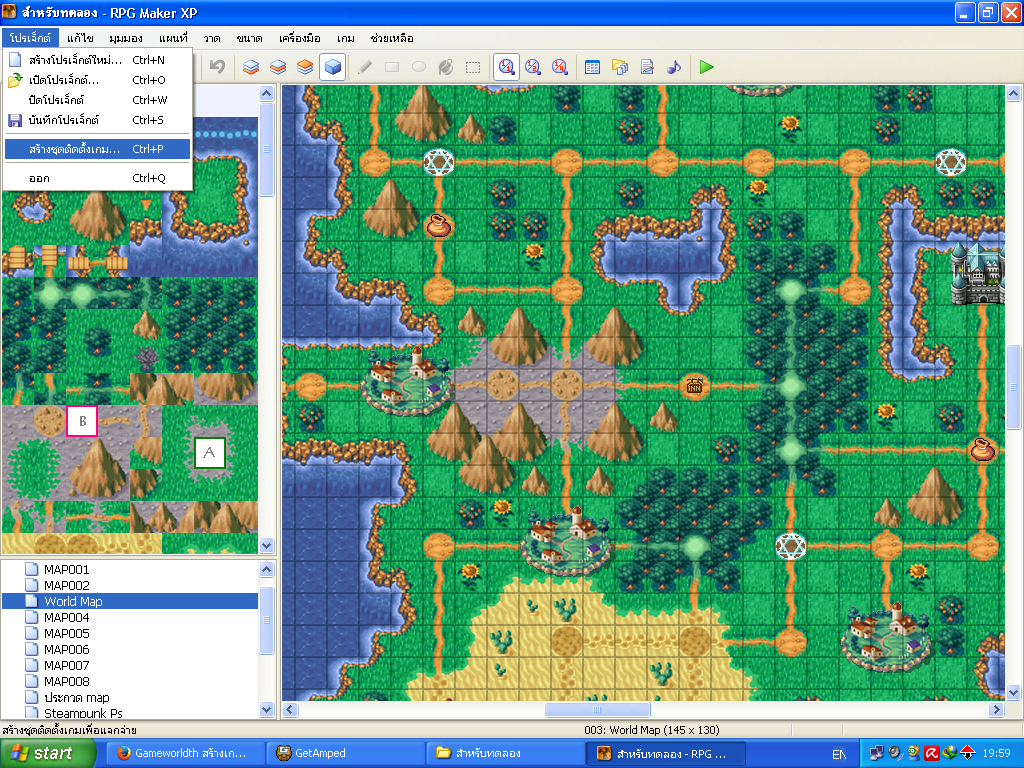
Task: Open the มุมมอง menu
Action: (125, 38)
